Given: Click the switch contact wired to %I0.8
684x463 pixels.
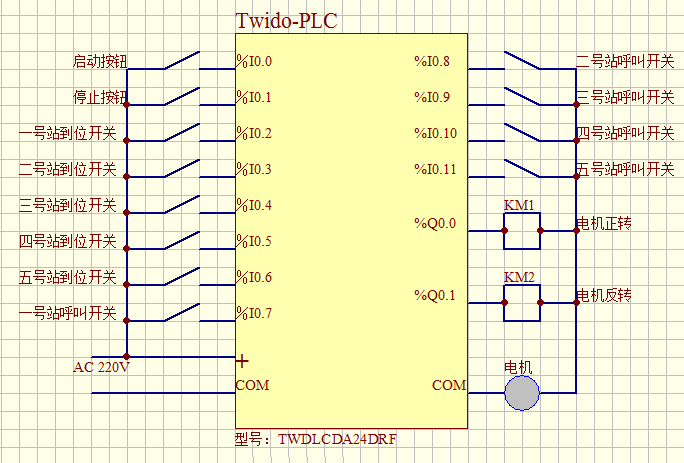Looking at the screenshot, I should [522, 62].
